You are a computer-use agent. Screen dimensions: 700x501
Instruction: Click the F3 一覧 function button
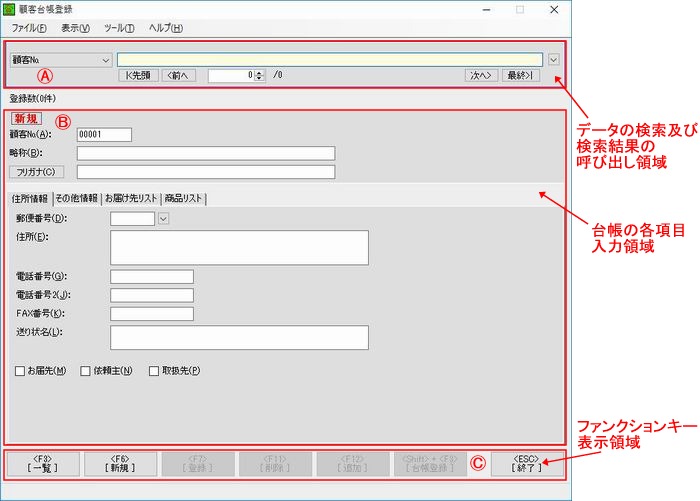tap(43, 464)
